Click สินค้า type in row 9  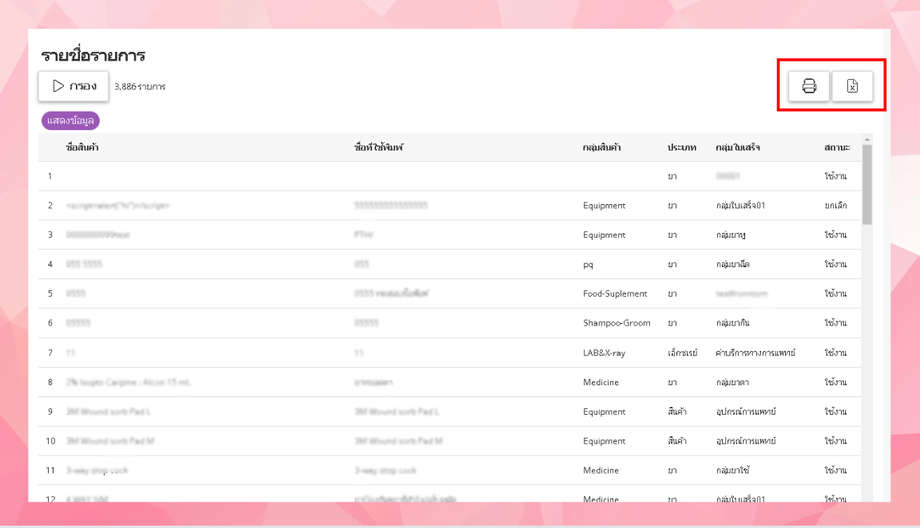(x=677, y=411)
